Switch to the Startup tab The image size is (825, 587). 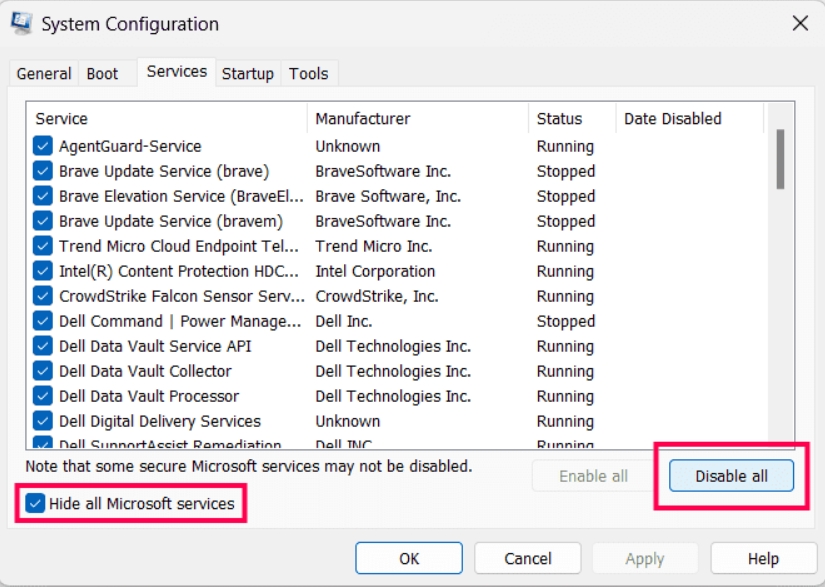247,74
